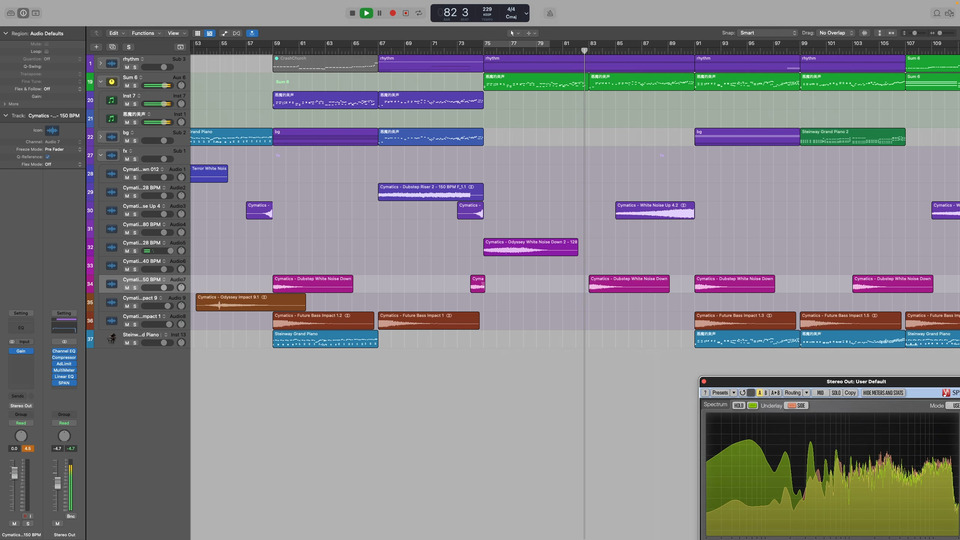Open the Drag No Overlap dropdown

836,33
